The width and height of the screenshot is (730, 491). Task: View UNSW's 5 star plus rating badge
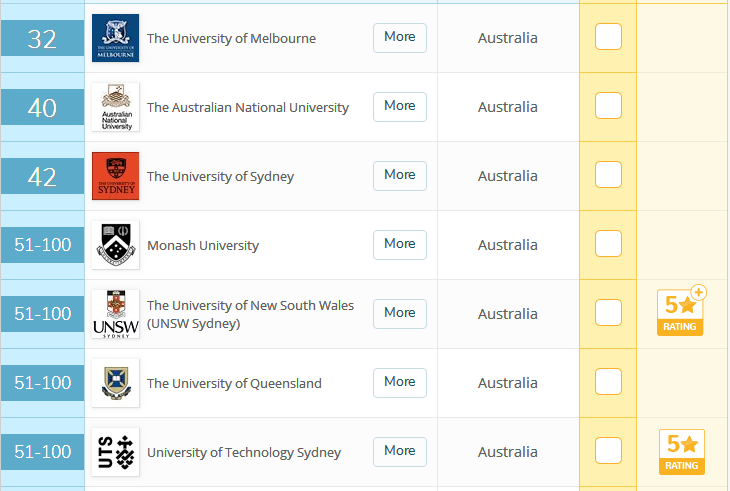click(x=681, y=310)
